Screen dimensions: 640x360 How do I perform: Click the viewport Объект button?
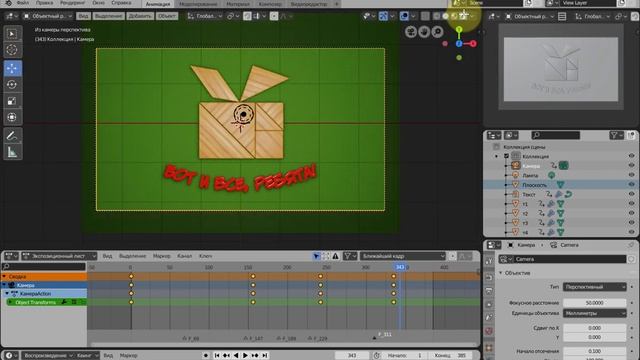[167, 16]
